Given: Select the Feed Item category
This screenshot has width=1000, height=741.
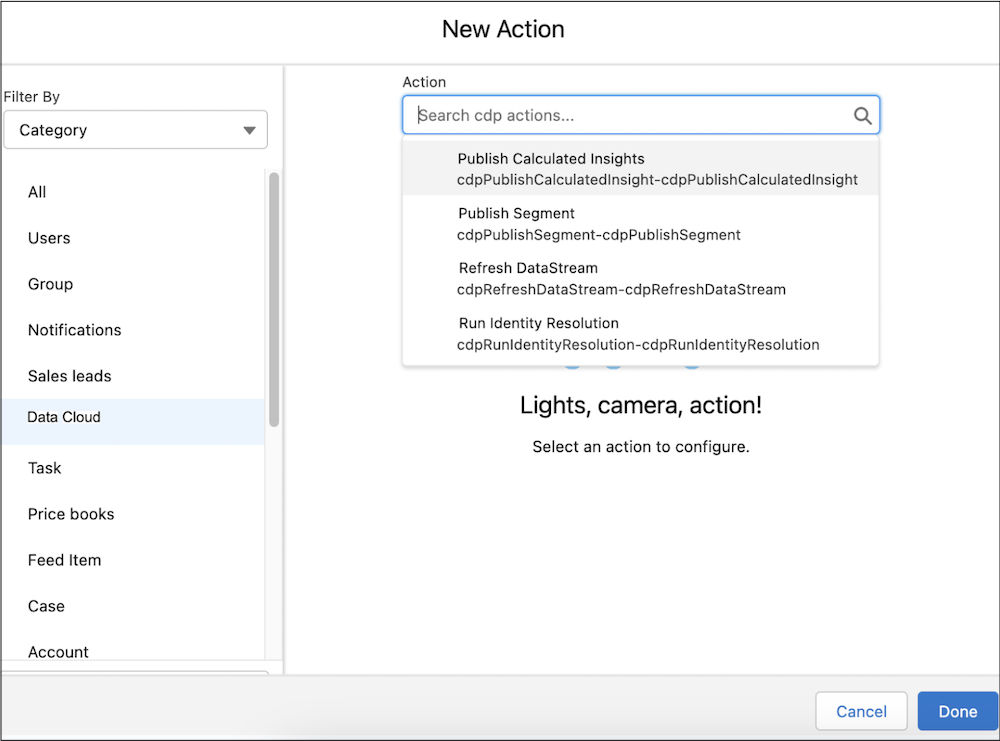Looking at the screenshot, I should coord(133,560).
